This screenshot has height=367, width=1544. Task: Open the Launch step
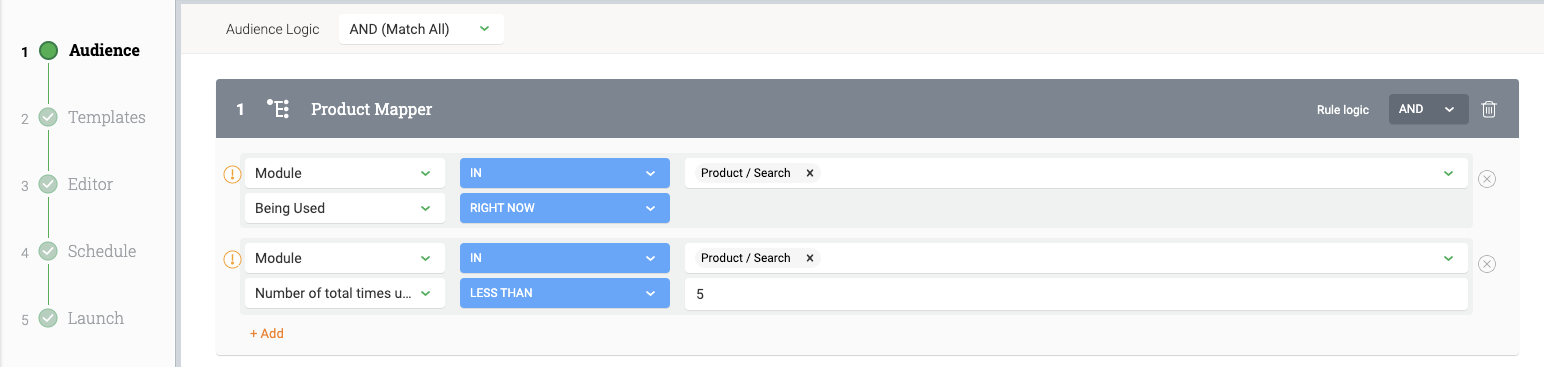[x=96, y=318]
